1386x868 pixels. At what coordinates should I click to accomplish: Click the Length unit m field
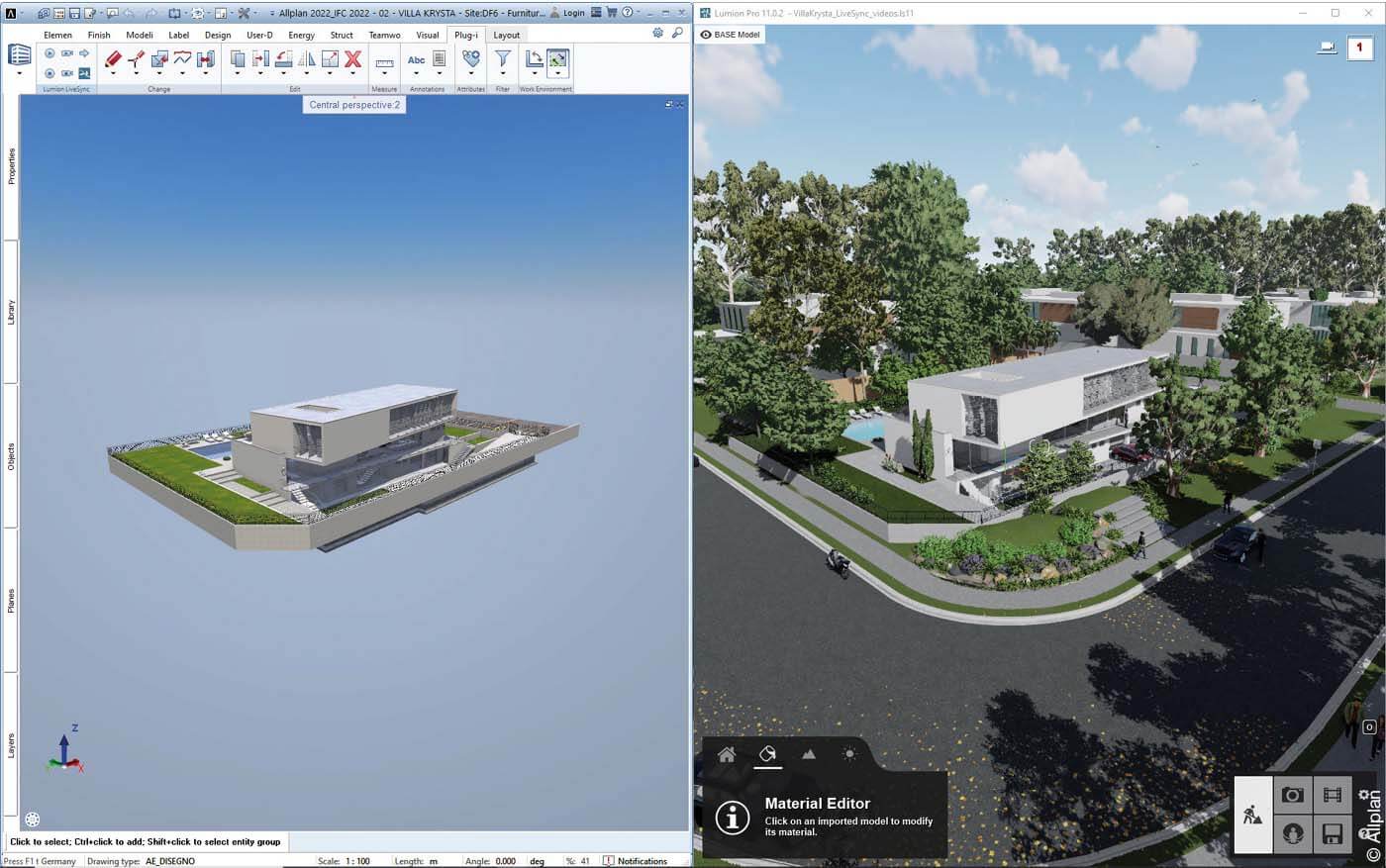(x=434, y=861)
